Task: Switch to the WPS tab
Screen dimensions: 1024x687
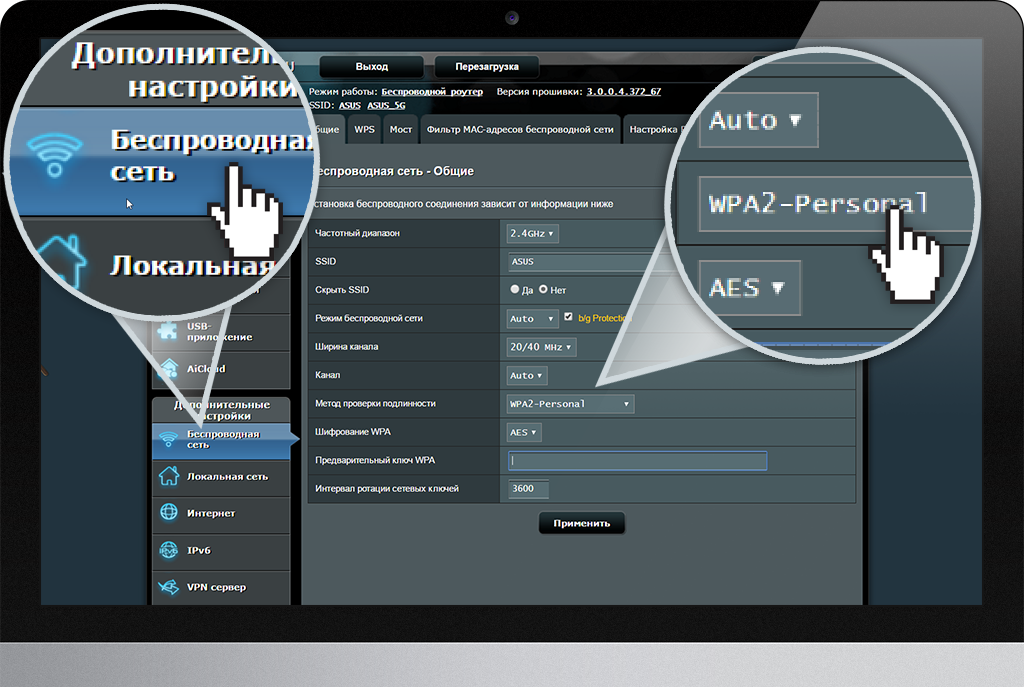Action: click(365, 130)
